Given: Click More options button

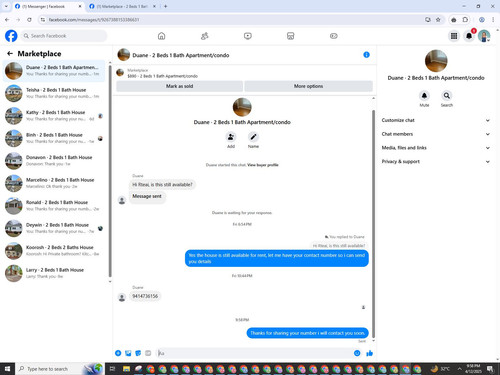Looking at the screenshot, I should point(308,86).
